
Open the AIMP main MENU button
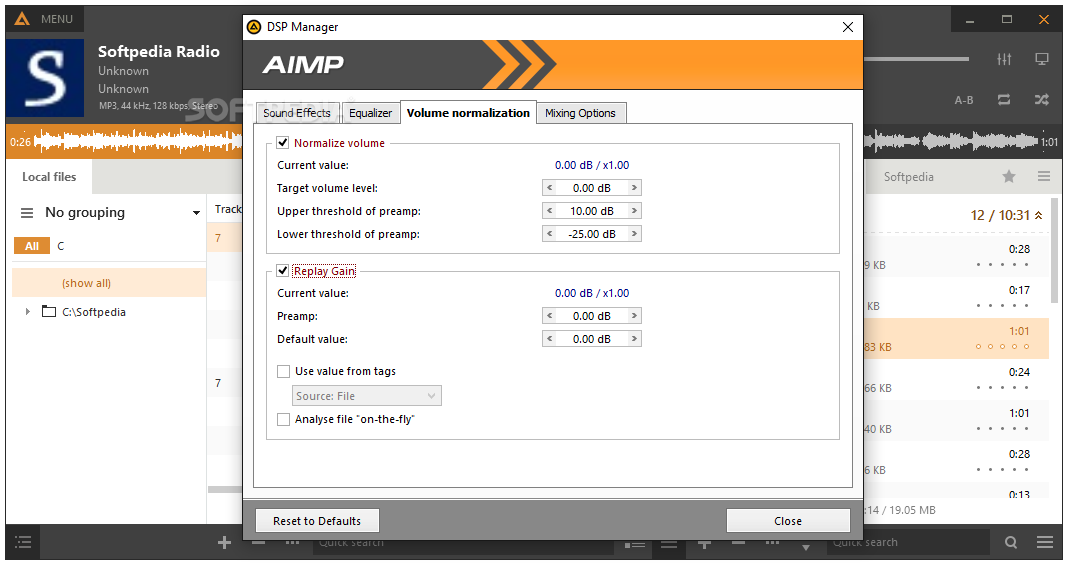[44, 19]
